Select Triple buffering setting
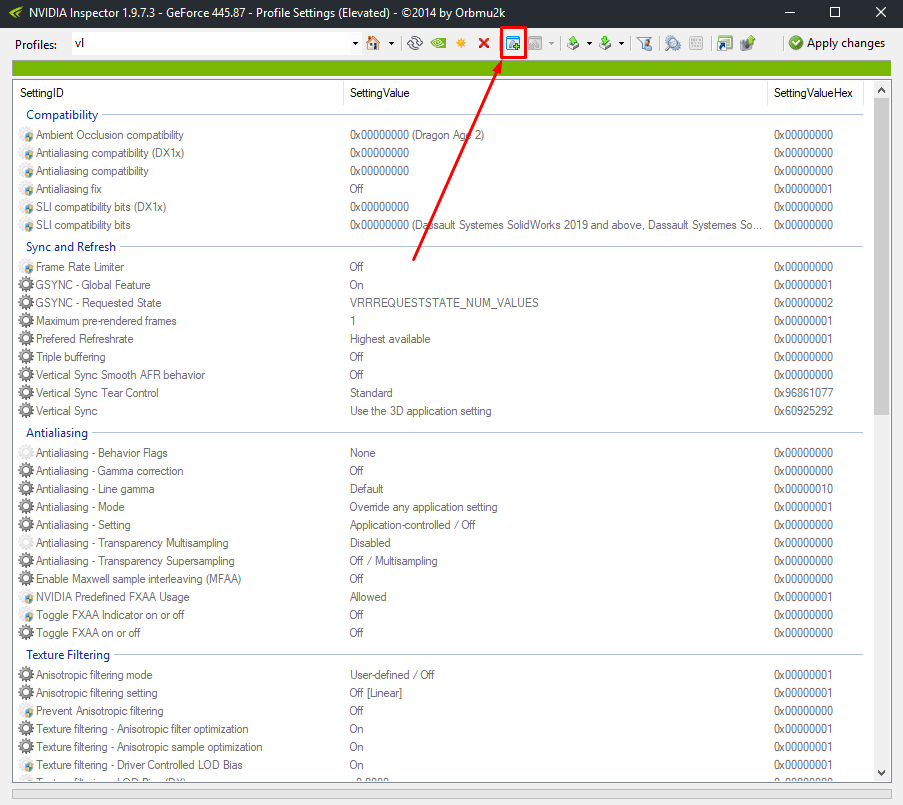The height and width of the screenshot is (805, 903). click(x=71, y=356)
